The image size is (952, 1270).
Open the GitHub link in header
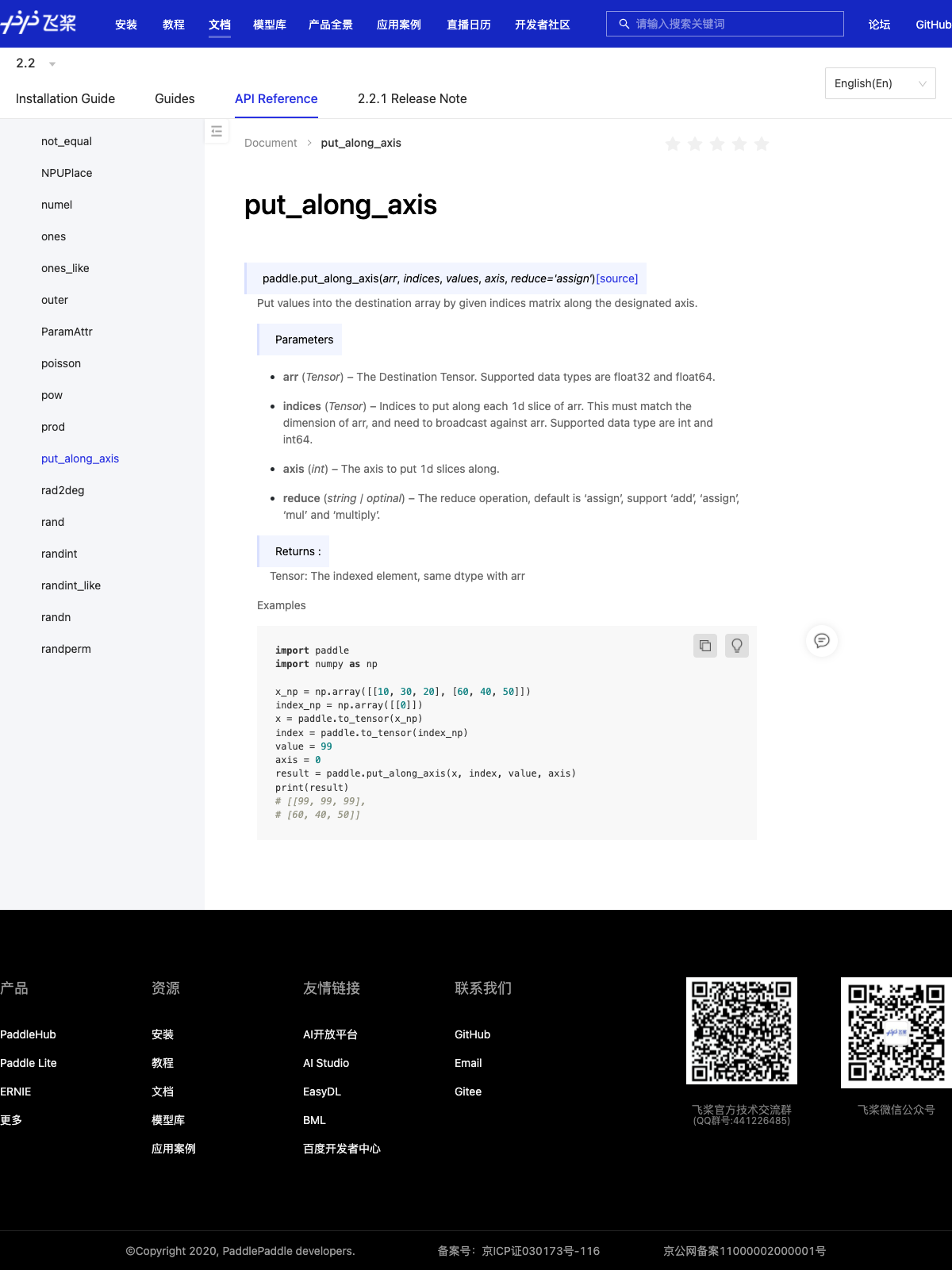click(934, 25)
